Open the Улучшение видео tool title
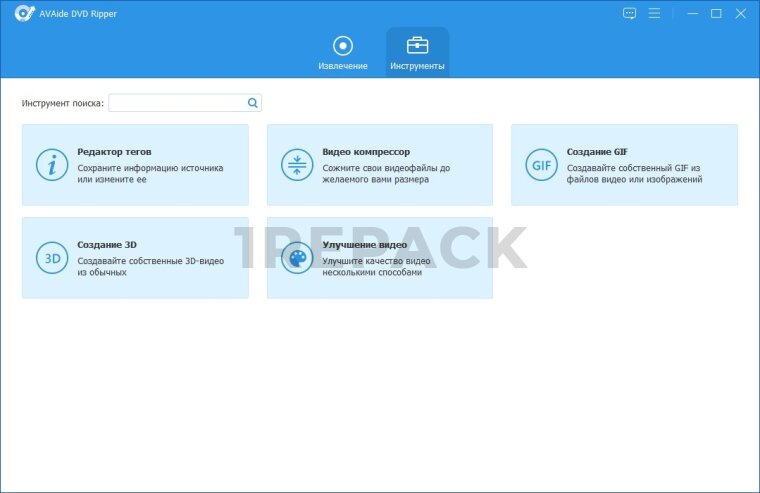 [x=364, y=245]
